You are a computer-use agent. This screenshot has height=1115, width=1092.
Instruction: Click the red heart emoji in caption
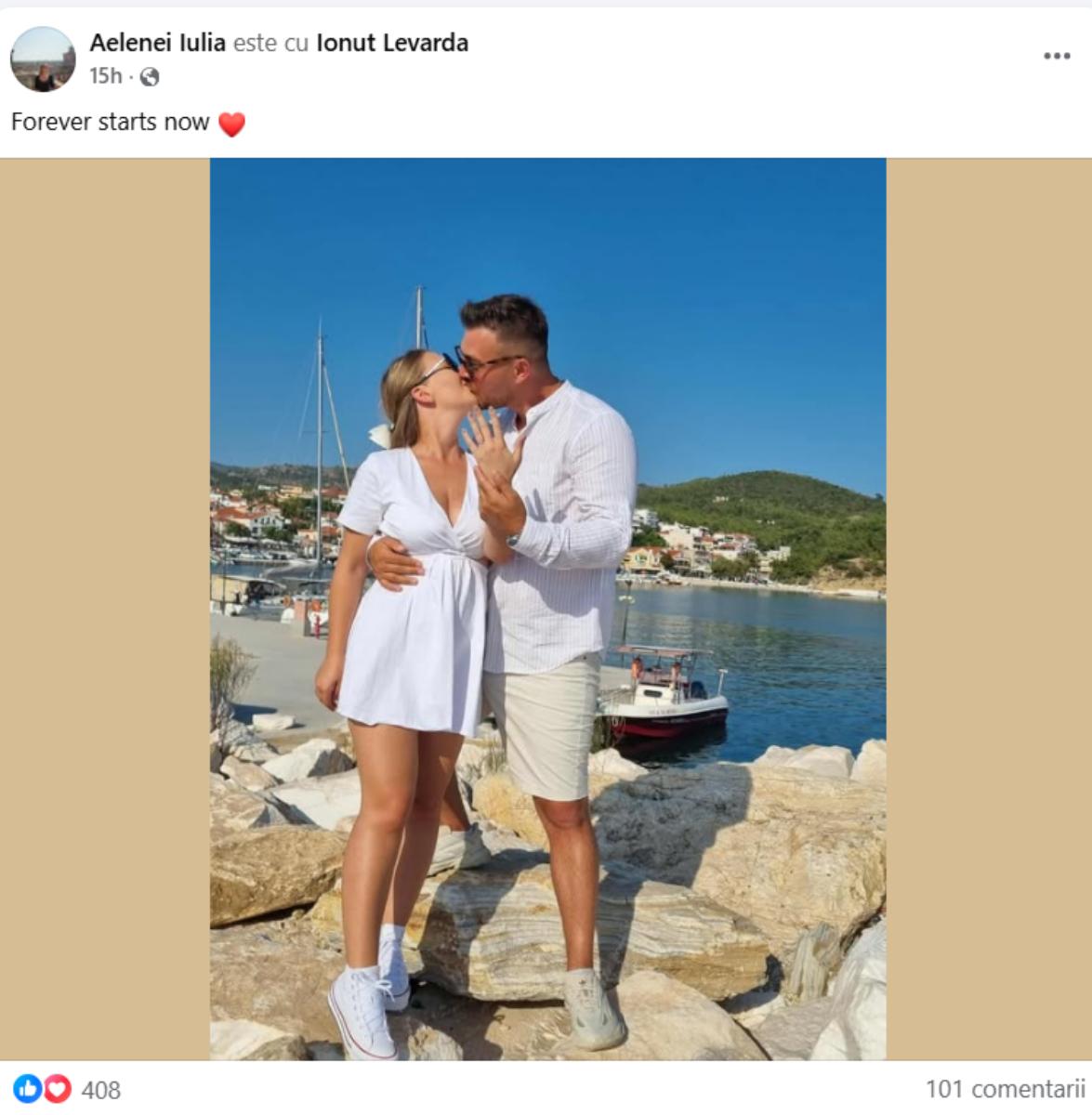click(x=231, y=124)
